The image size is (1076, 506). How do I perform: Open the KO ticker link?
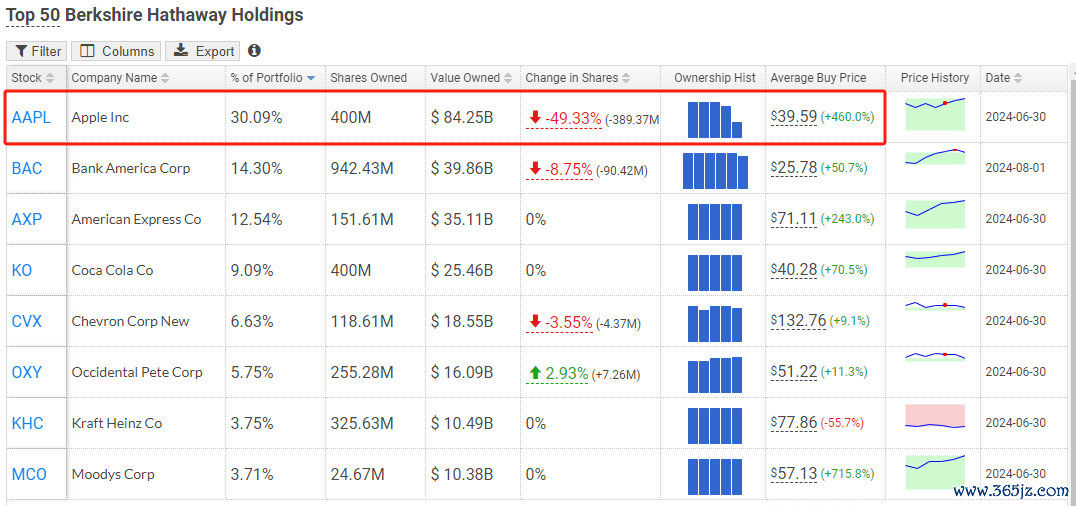point(22,271)
